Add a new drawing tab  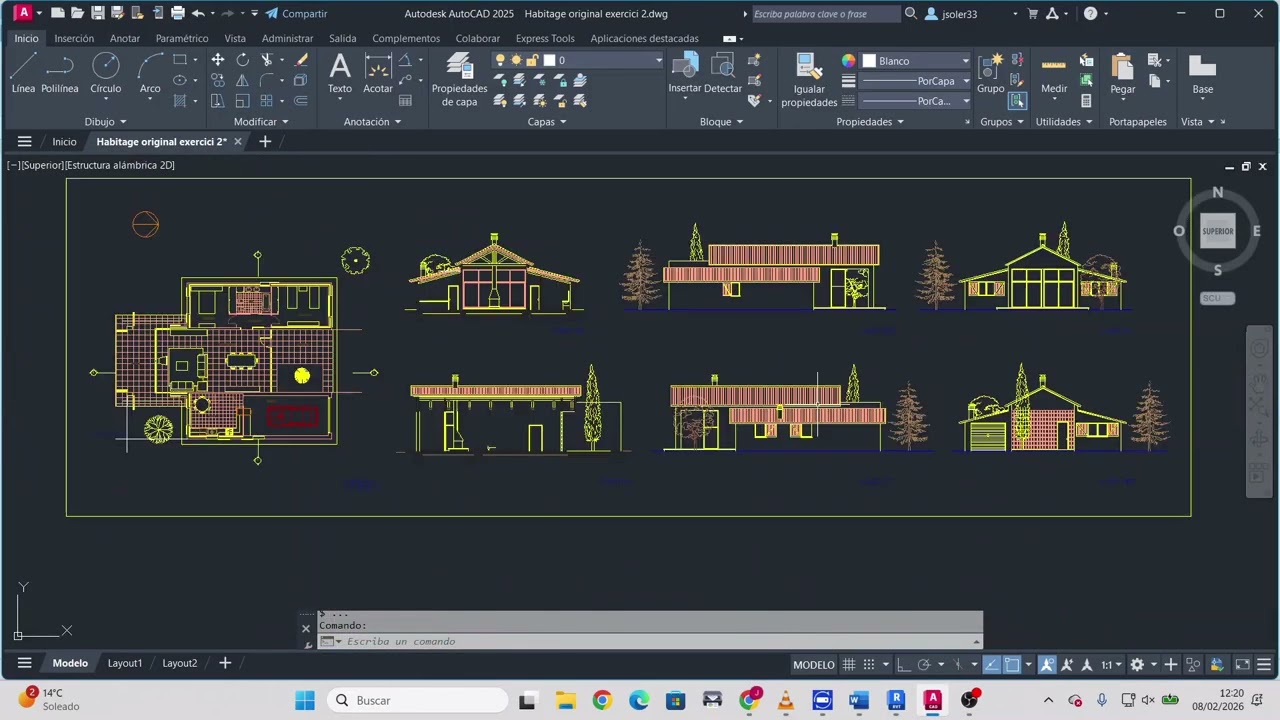coord(265,142)
